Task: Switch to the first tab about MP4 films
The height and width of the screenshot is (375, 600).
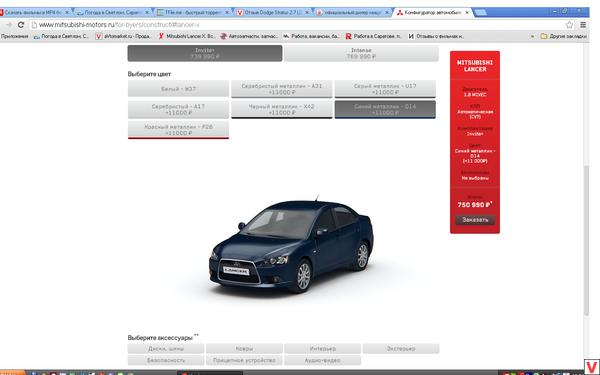Action: (x=34, y=12)
